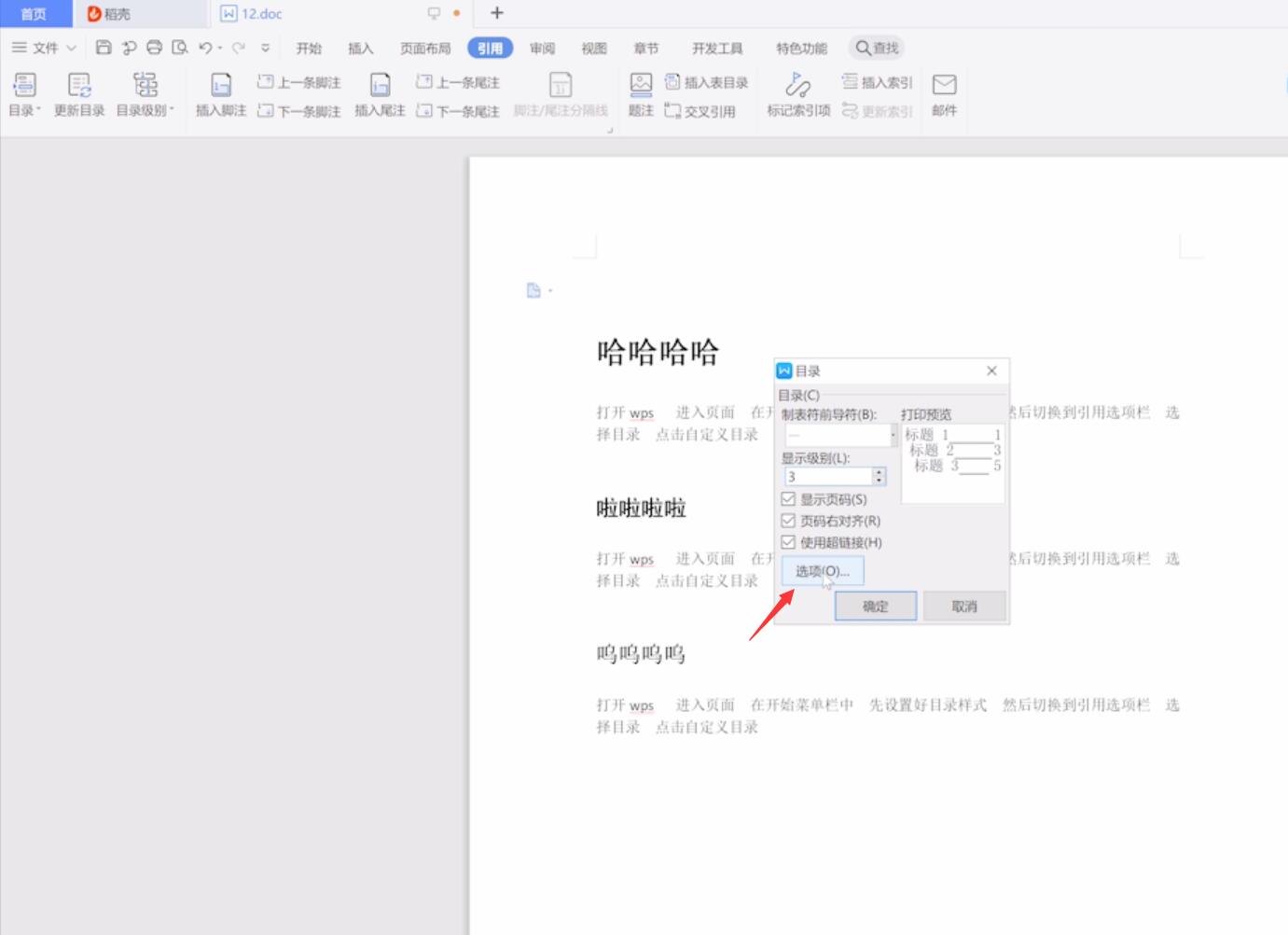Click 插入表目录 insert table of figures
Viewport: 1288px width, 935px height.
coord(707,82)
